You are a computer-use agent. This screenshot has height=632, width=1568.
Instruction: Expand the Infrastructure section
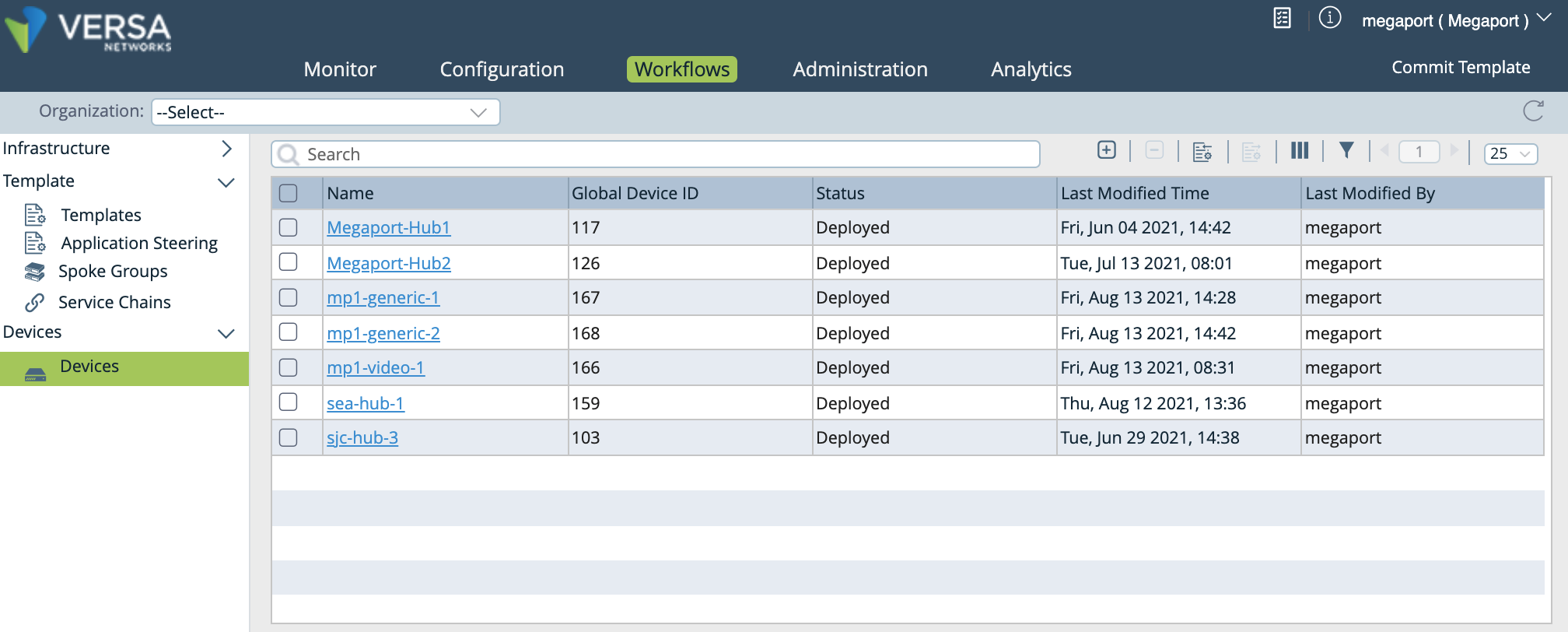(226, 149)
